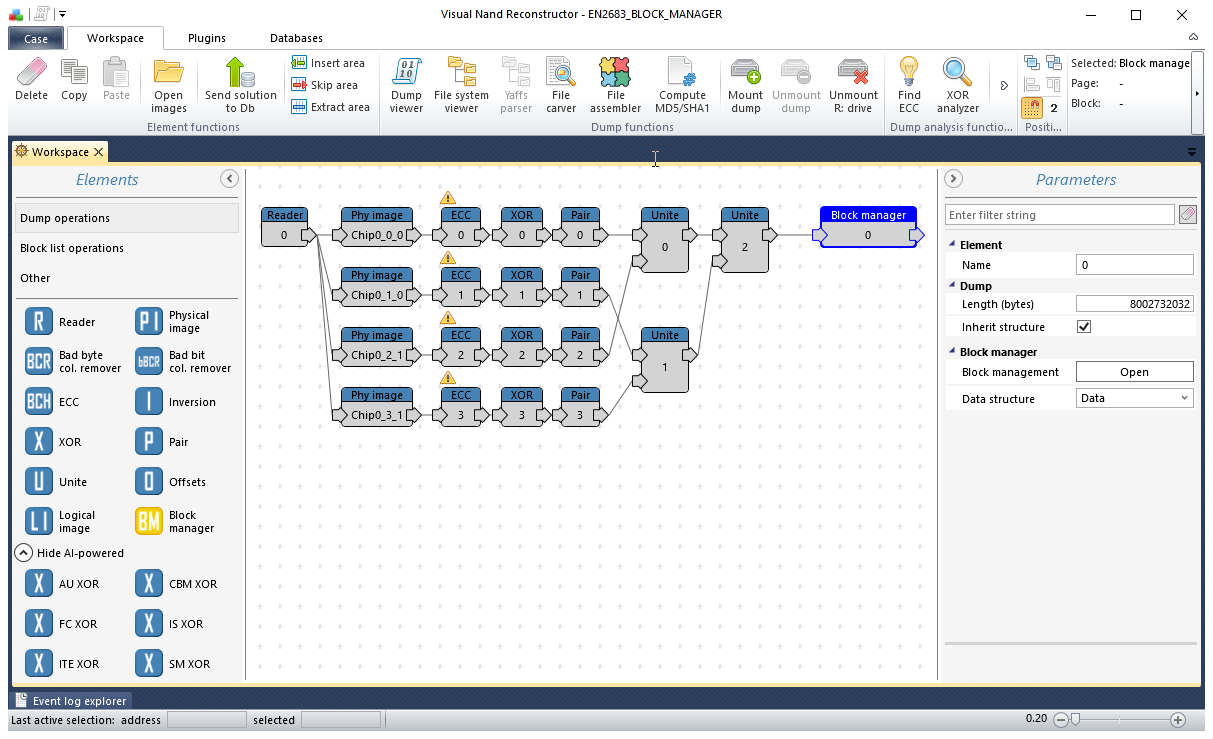Switch to the Plugins ribbon tab
This screenshot has height=739, width=1213.
coord(207,38)
